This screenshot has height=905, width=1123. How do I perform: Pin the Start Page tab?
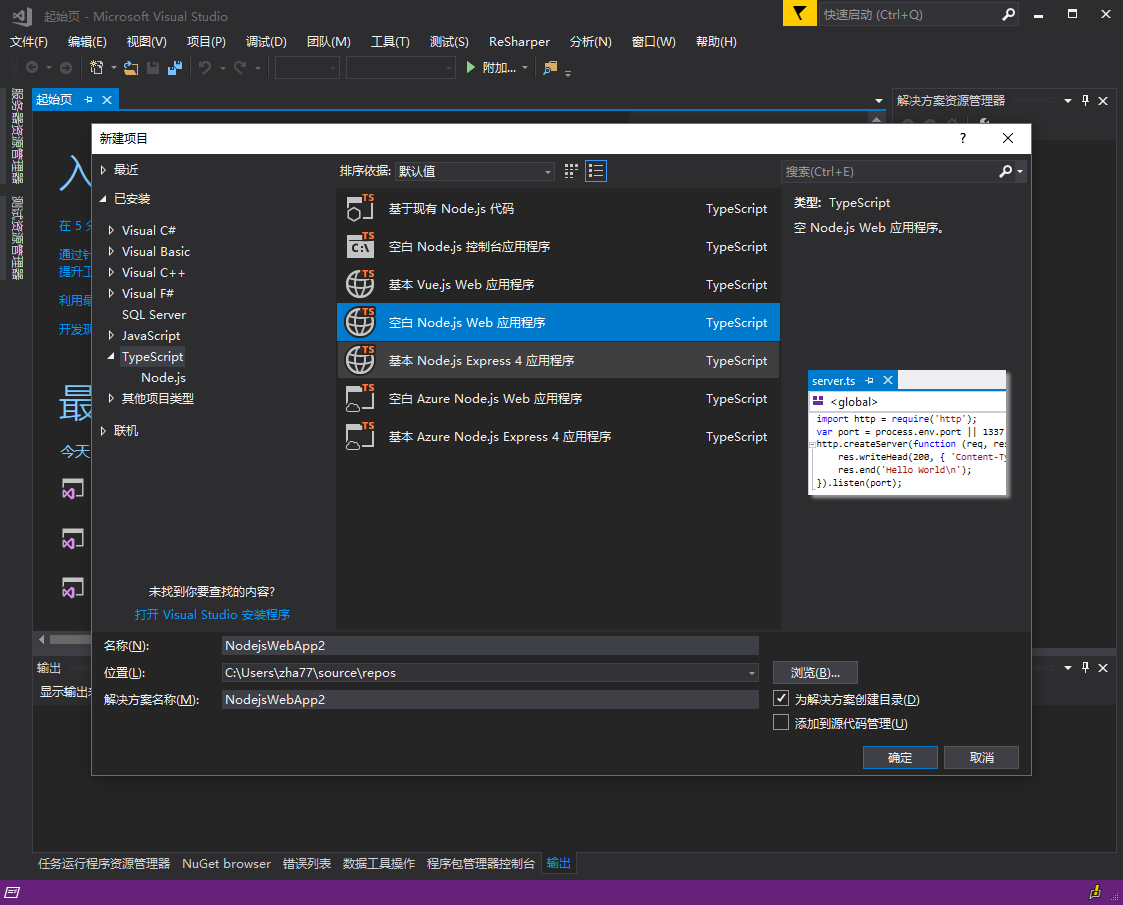tap(88, 100)
